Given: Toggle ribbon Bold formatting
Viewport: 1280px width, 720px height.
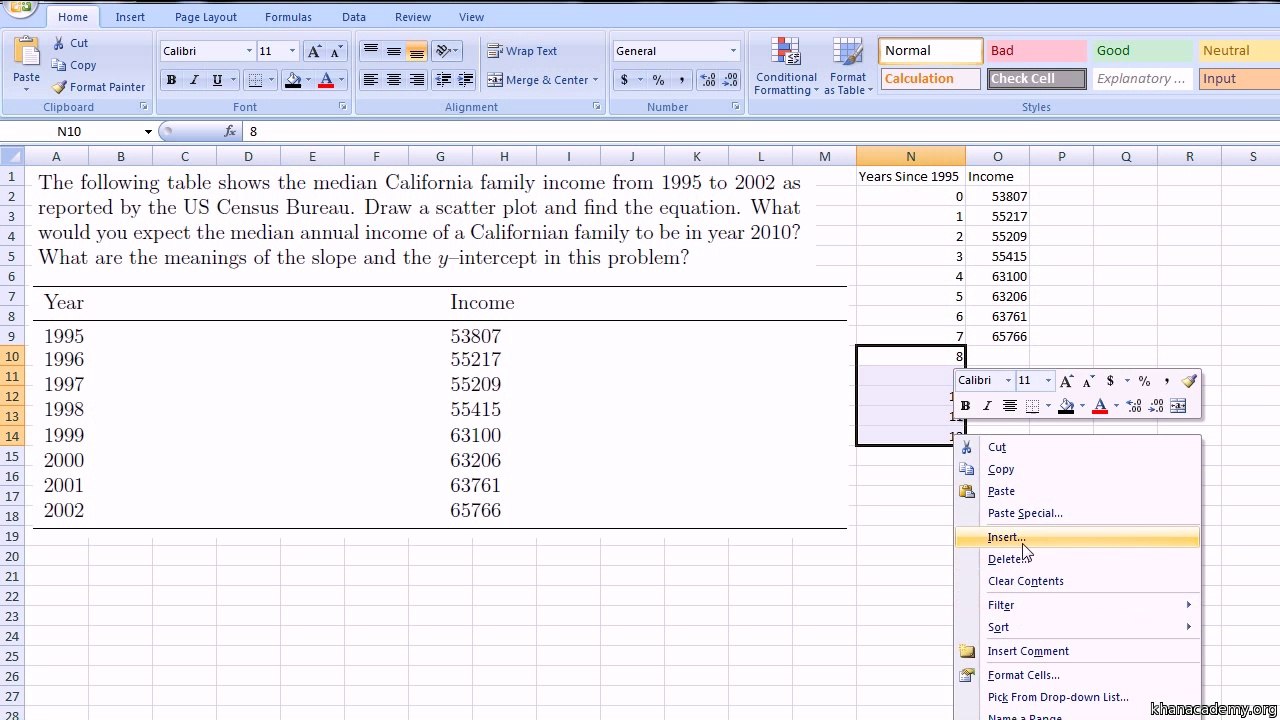Looking at the screenshot, I should click(x=171, y=80).
